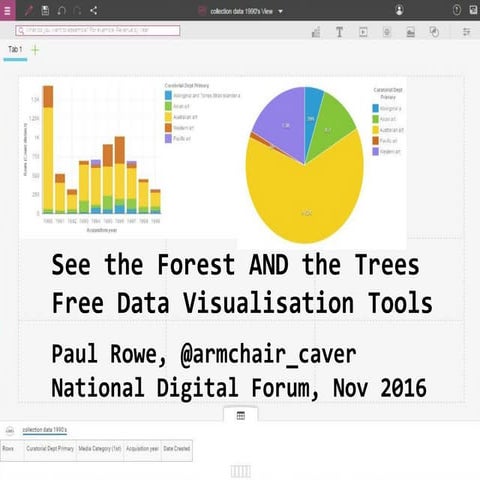Click the columns grip icon at the bottom
The width and height of the screenshot is (480, 480).
(x=241, y=471)
